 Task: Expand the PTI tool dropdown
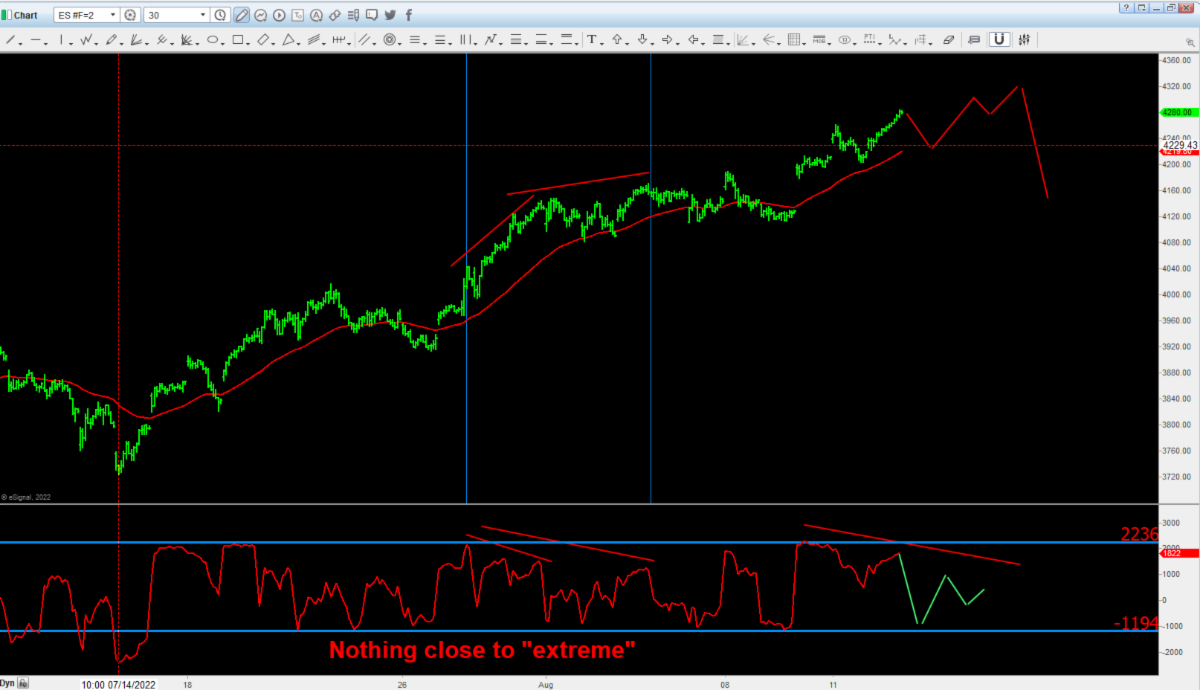[880, 43]
